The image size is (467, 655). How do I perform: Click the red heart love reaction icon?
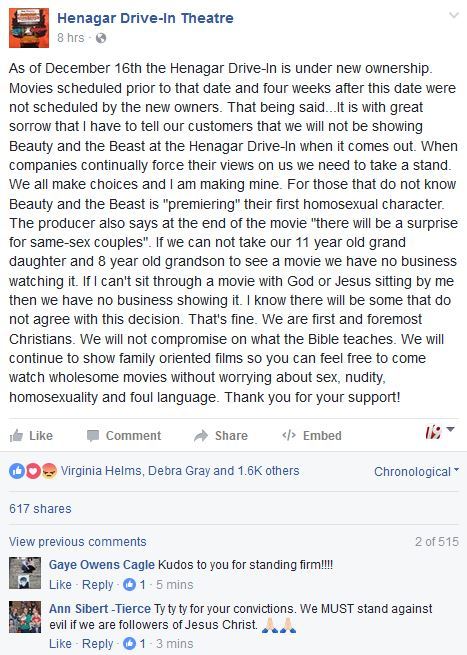33,471
